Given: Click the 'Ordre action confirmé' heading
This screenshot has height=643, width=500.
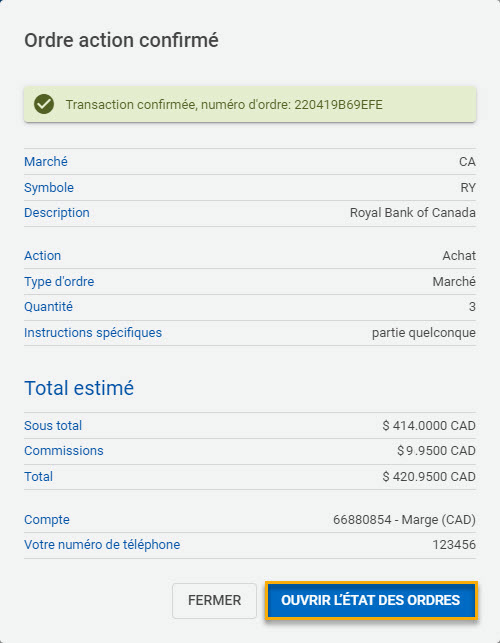Looking at the screenshot, I should (121, 40).
